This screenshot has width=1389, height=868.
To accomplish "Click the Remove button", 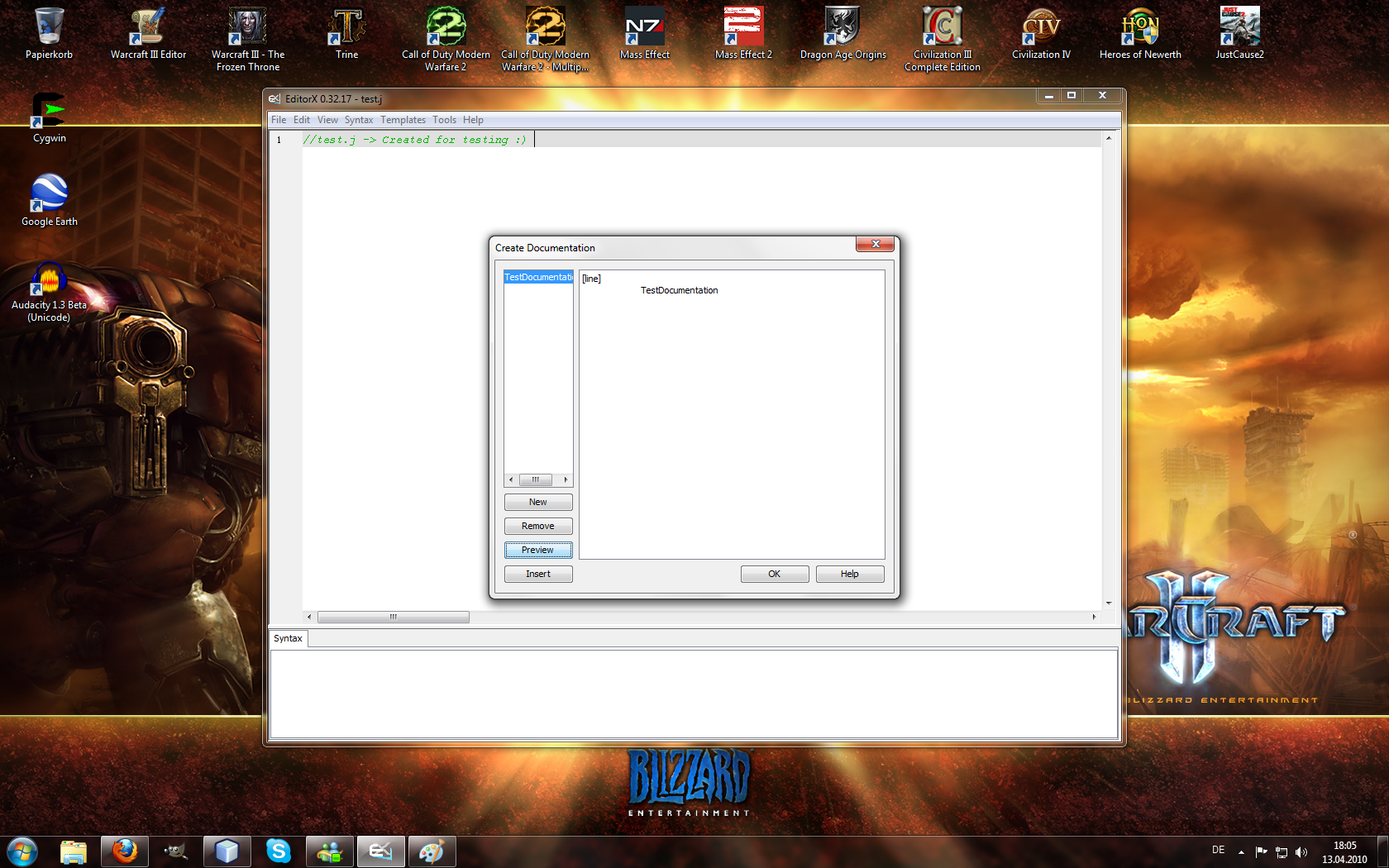I will coord(538,526).
